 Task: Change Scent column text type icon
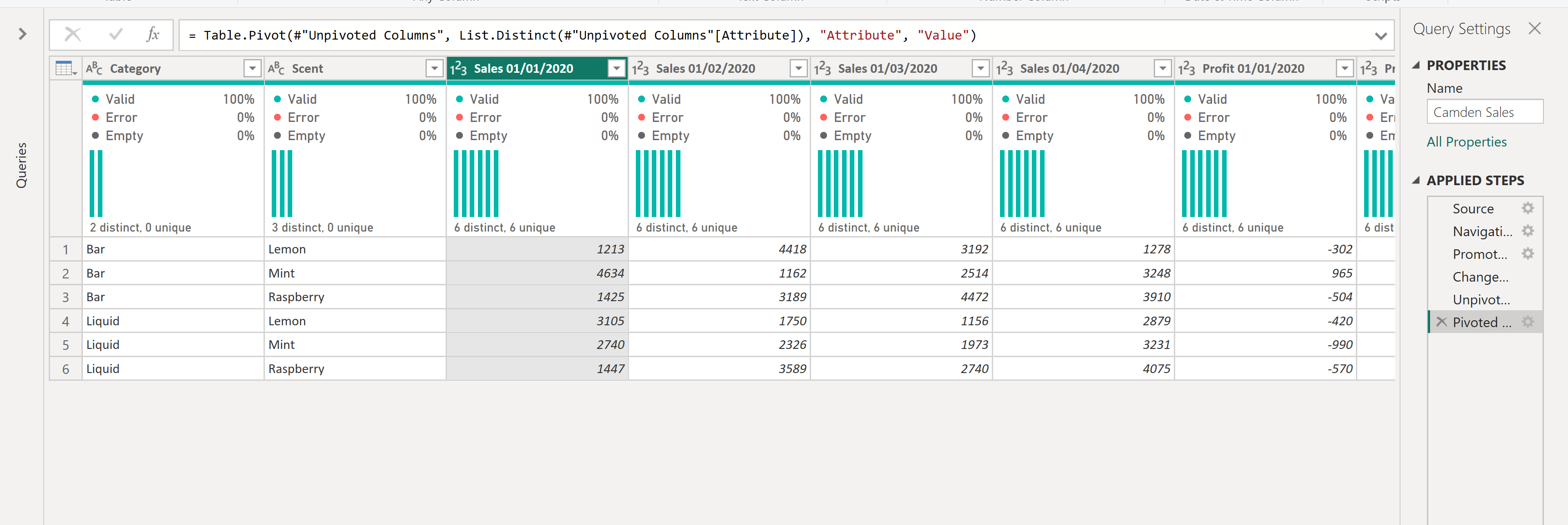[276, 68]
